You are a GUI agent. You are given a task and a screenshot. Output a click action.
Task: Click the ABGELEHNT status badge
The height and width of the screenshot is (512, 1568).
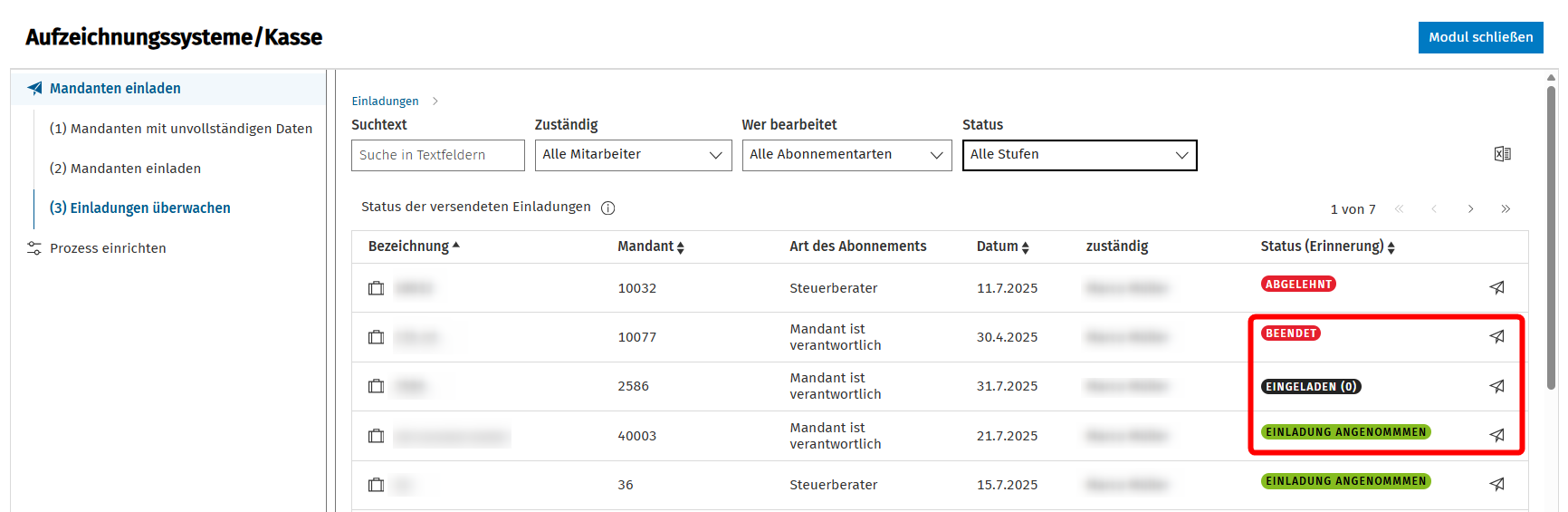tap(1298, 285)
